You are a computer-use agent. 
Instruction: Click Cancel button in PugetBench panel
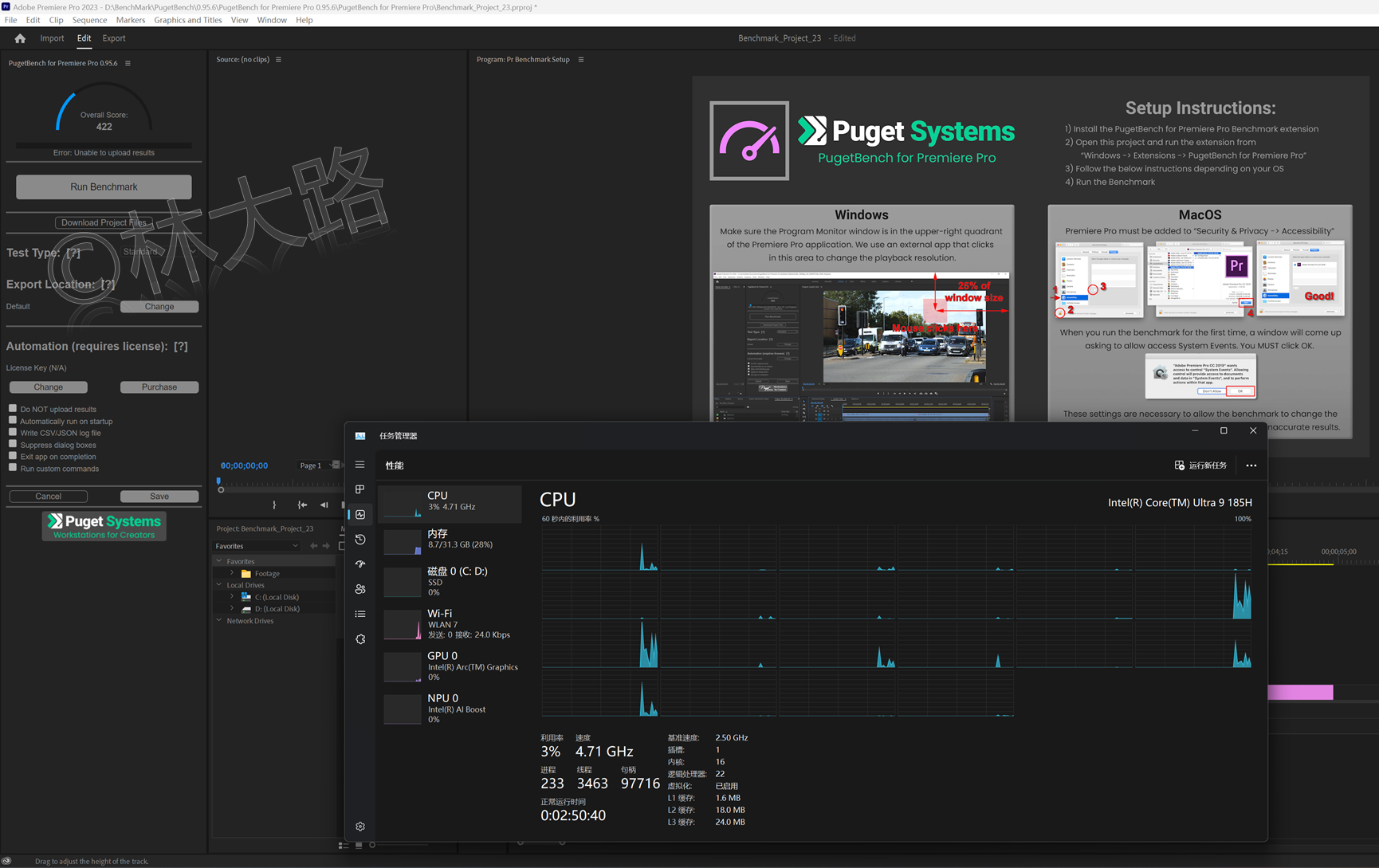[x=49, y=496]
